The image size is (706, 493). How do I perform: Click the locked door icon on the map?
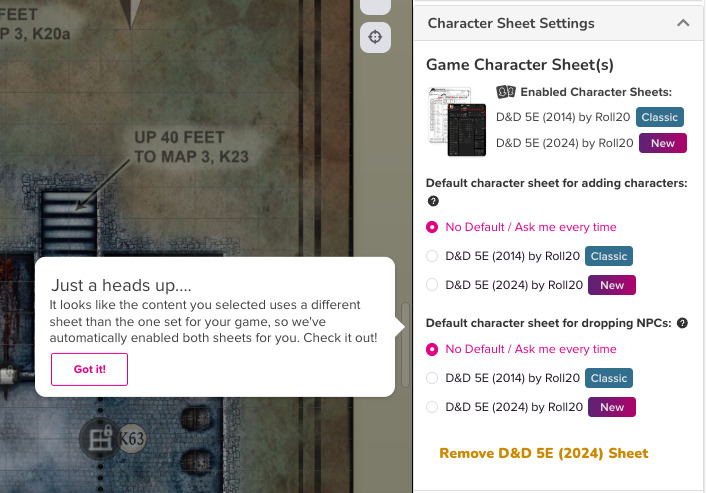point(100,438)
